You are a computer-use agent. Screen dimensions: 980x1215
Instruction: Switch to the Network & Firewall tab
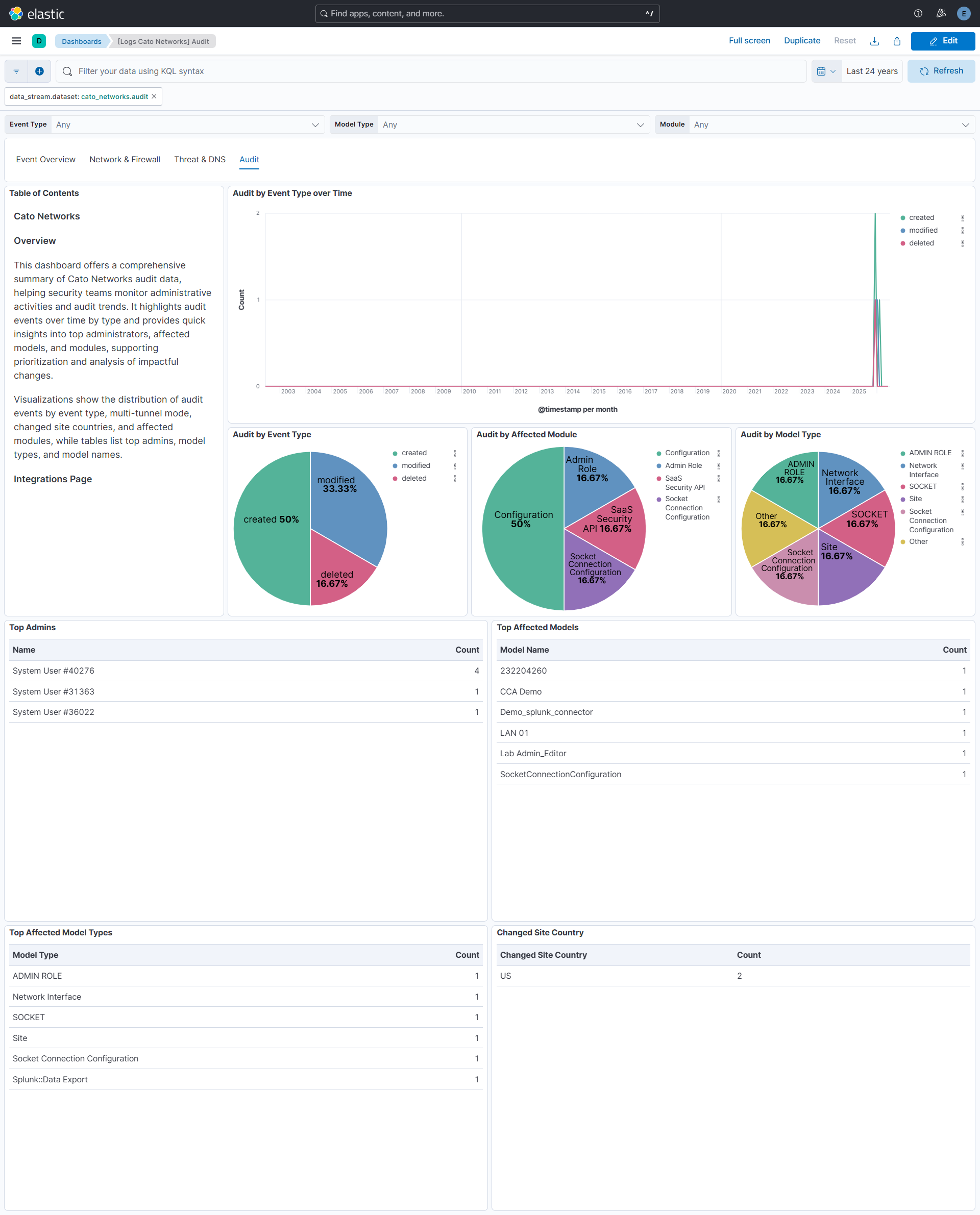125,160
